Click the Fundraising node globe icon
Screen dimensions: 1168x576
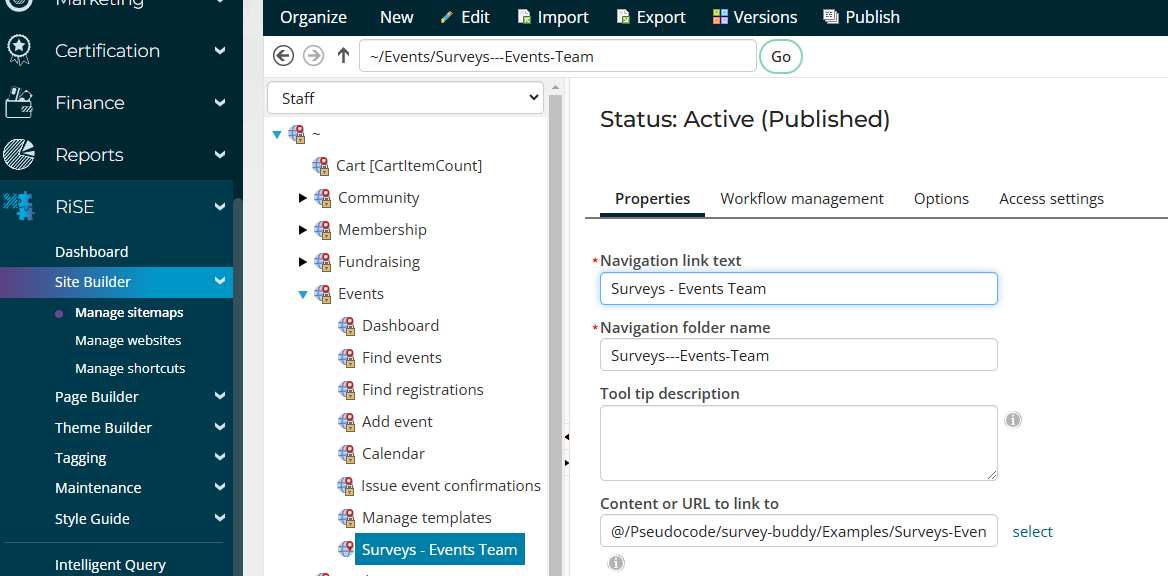coord(323,262)
